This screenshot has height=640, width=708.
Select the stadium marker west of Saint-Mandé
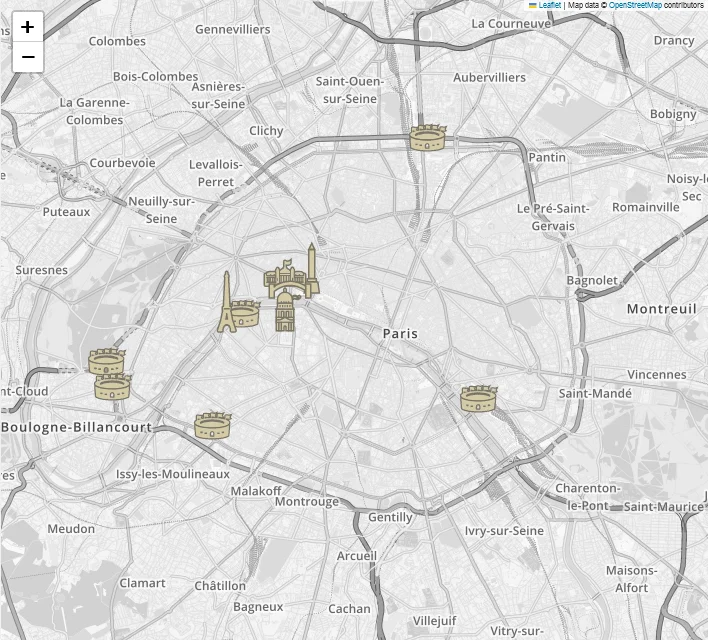coord(478,399)
